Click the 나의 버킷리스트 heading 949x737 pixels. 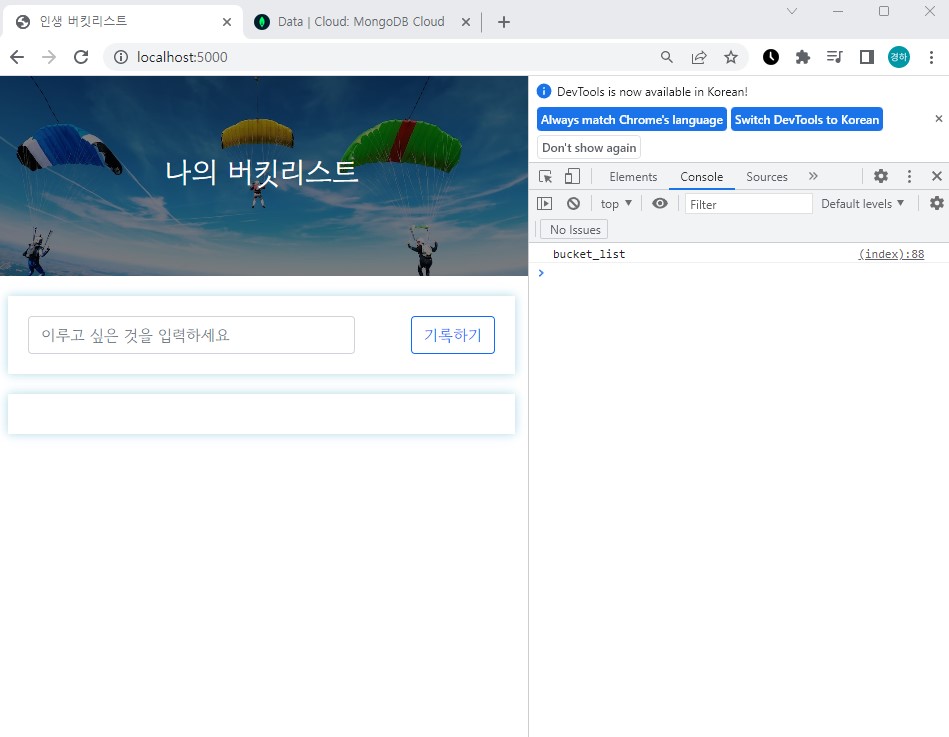(262, 172)
